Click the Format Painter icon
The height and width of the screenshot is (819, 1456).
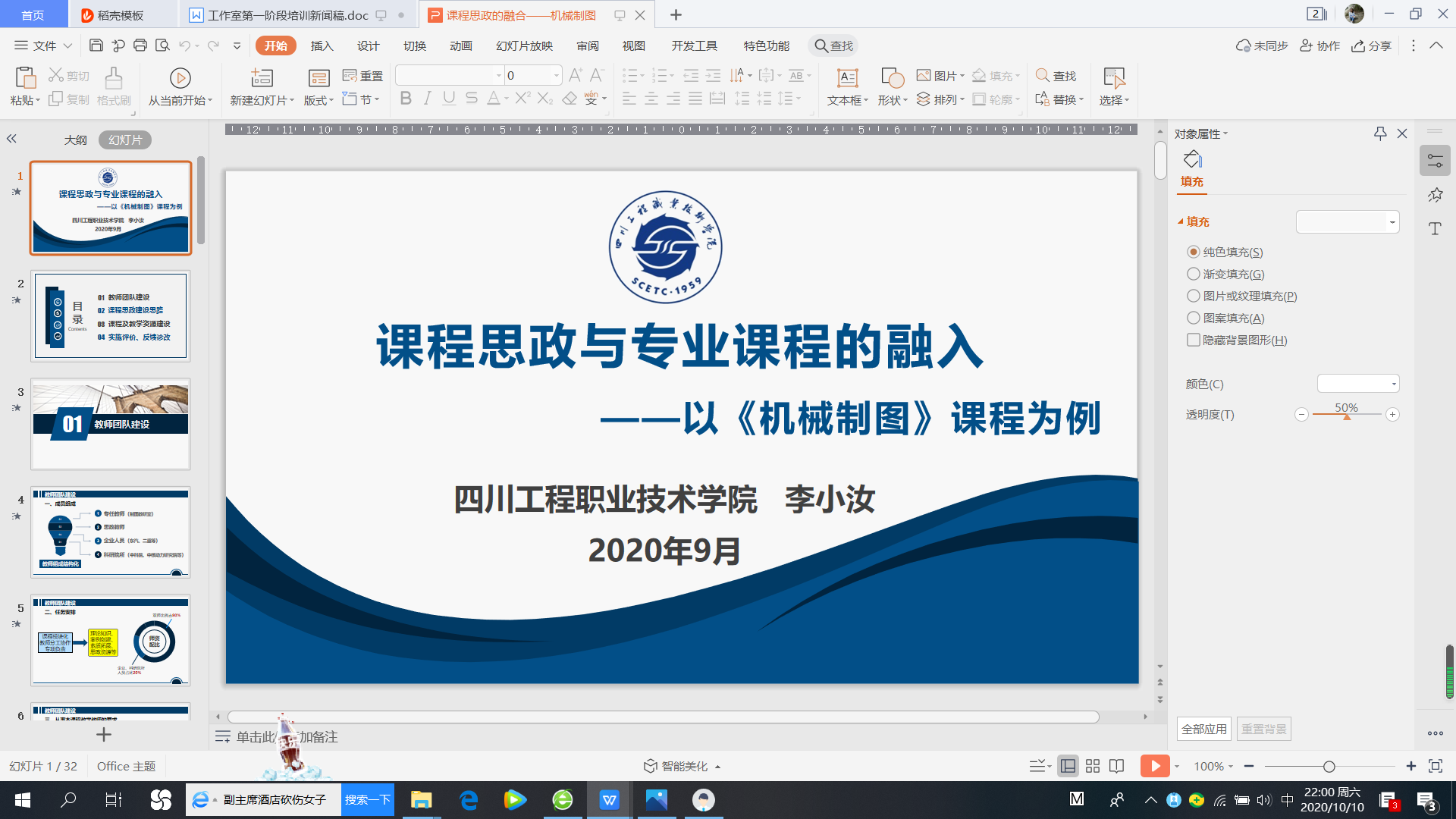[x=114, y=79]
